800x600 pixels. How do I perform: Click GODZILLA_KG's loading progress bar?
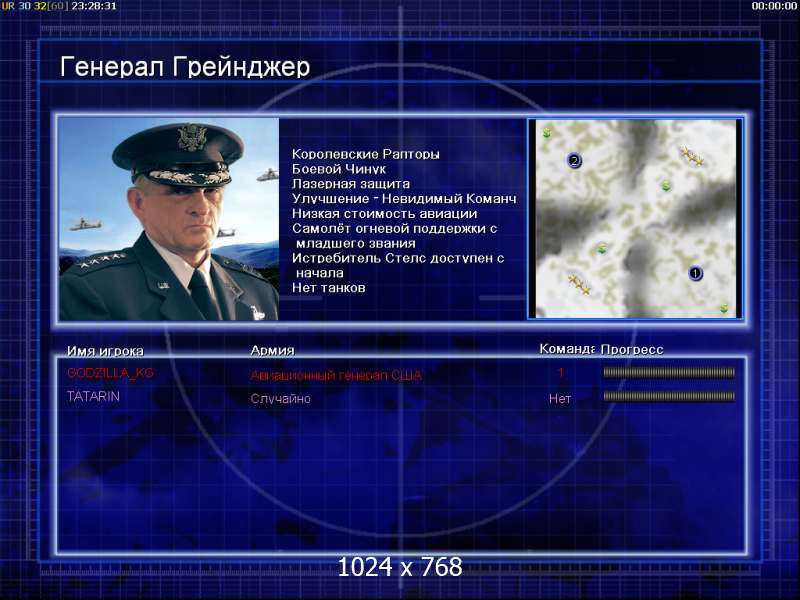coord(669,373)
